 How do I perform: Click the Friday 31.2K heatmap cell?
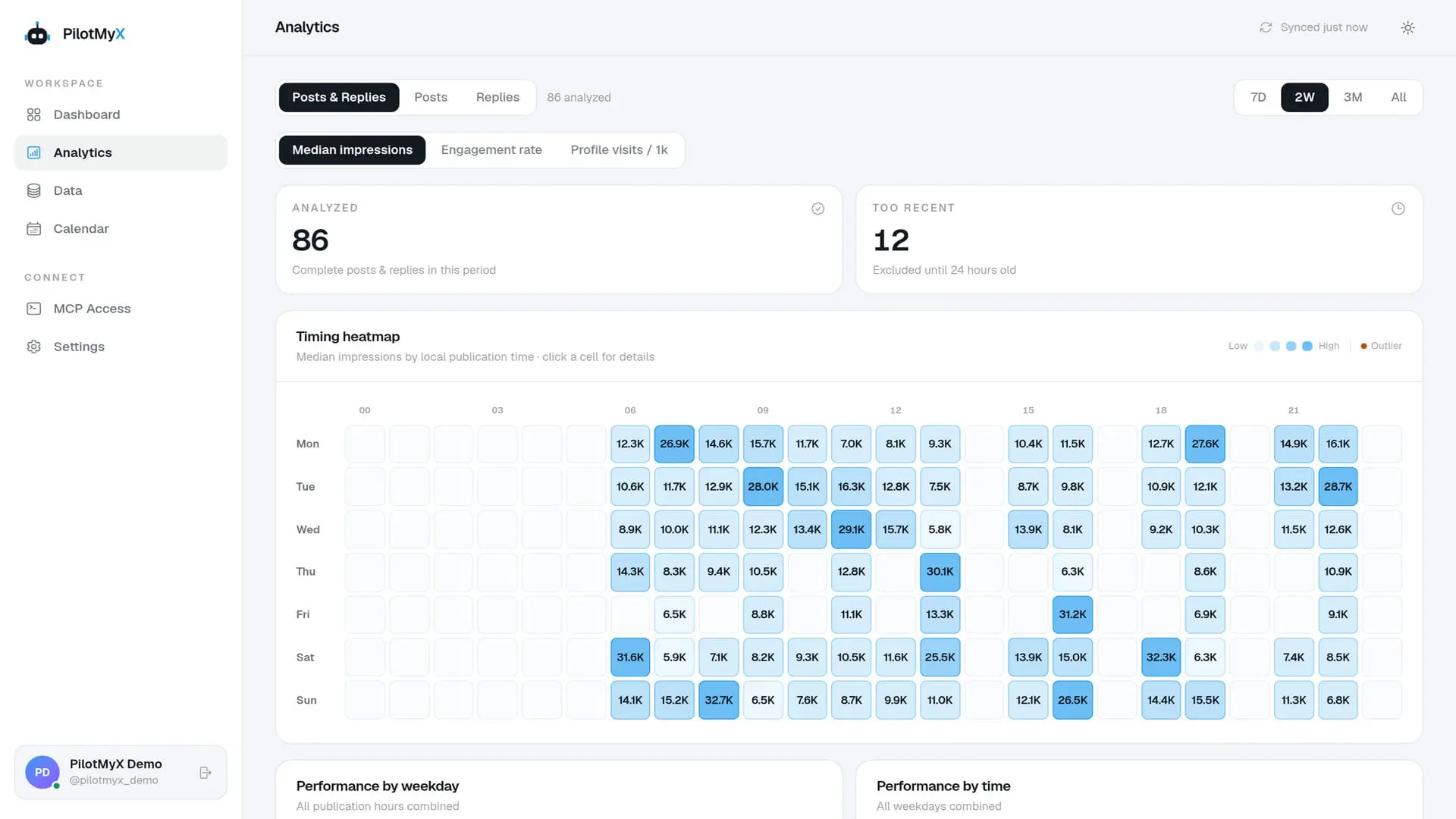[x=1072, y=614]
